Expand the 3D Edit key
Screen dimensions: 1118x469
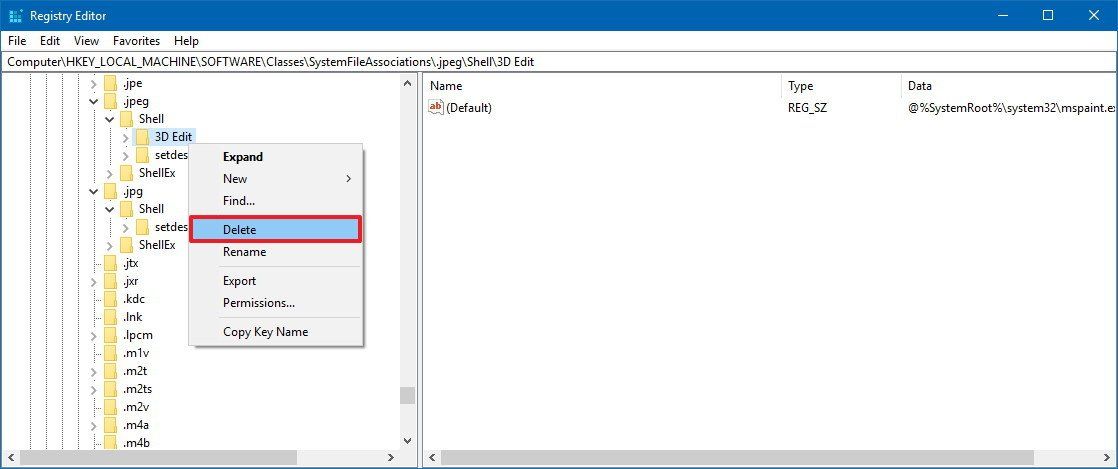(x=125, y=137)
